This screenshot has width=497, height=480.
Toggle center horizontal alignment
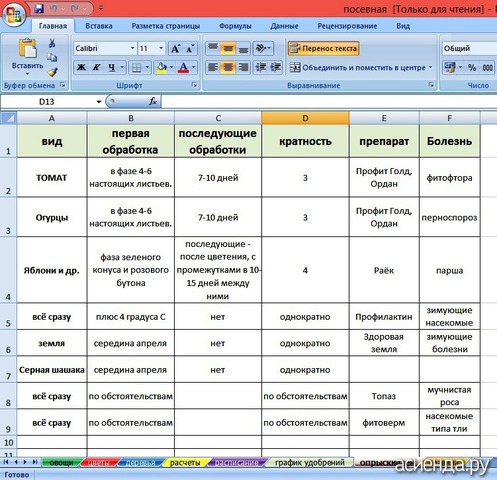pos(228,68)
